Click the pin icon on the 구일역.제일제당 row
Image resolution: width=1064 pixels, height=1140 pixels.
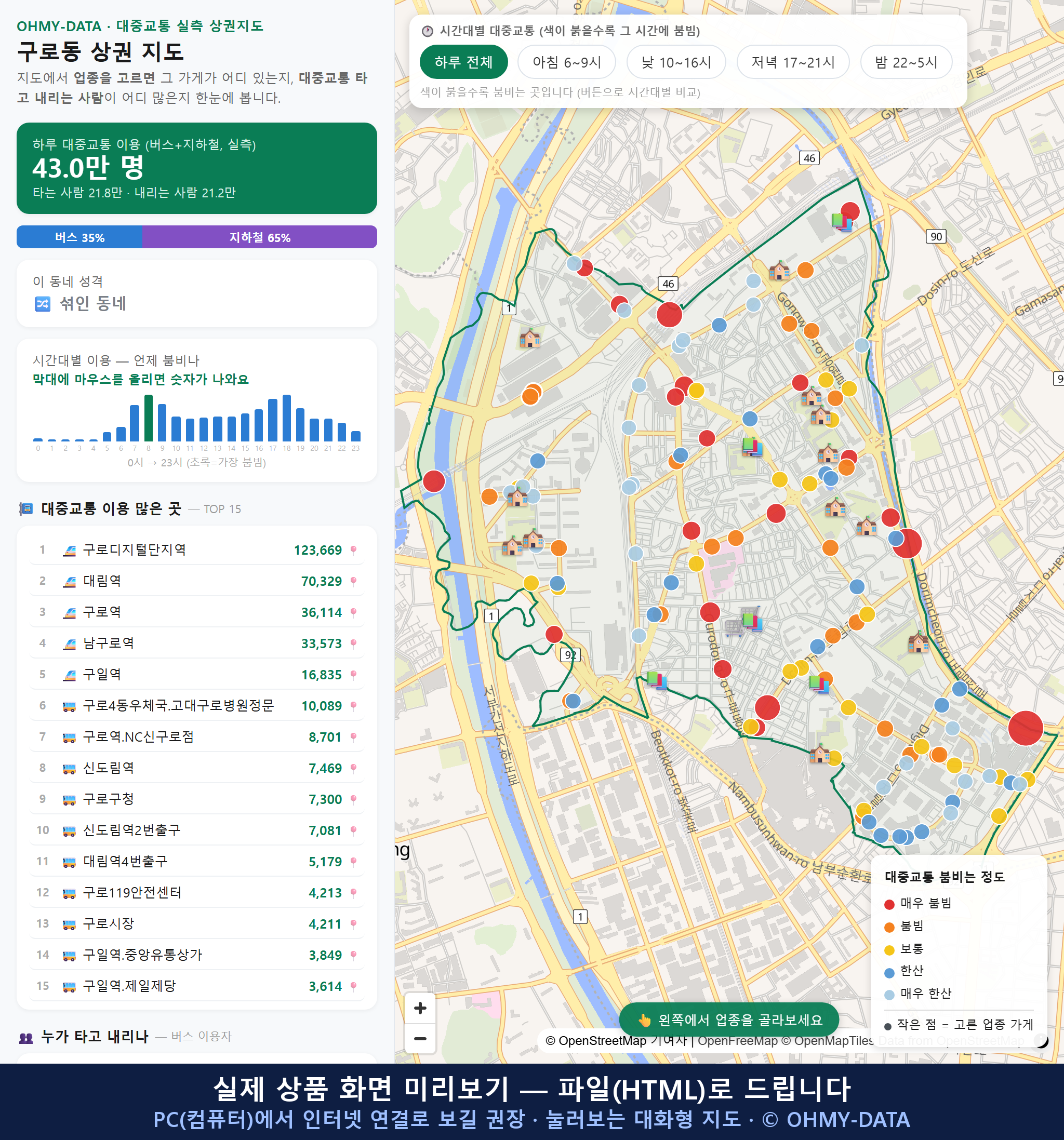tap(353, 986)
